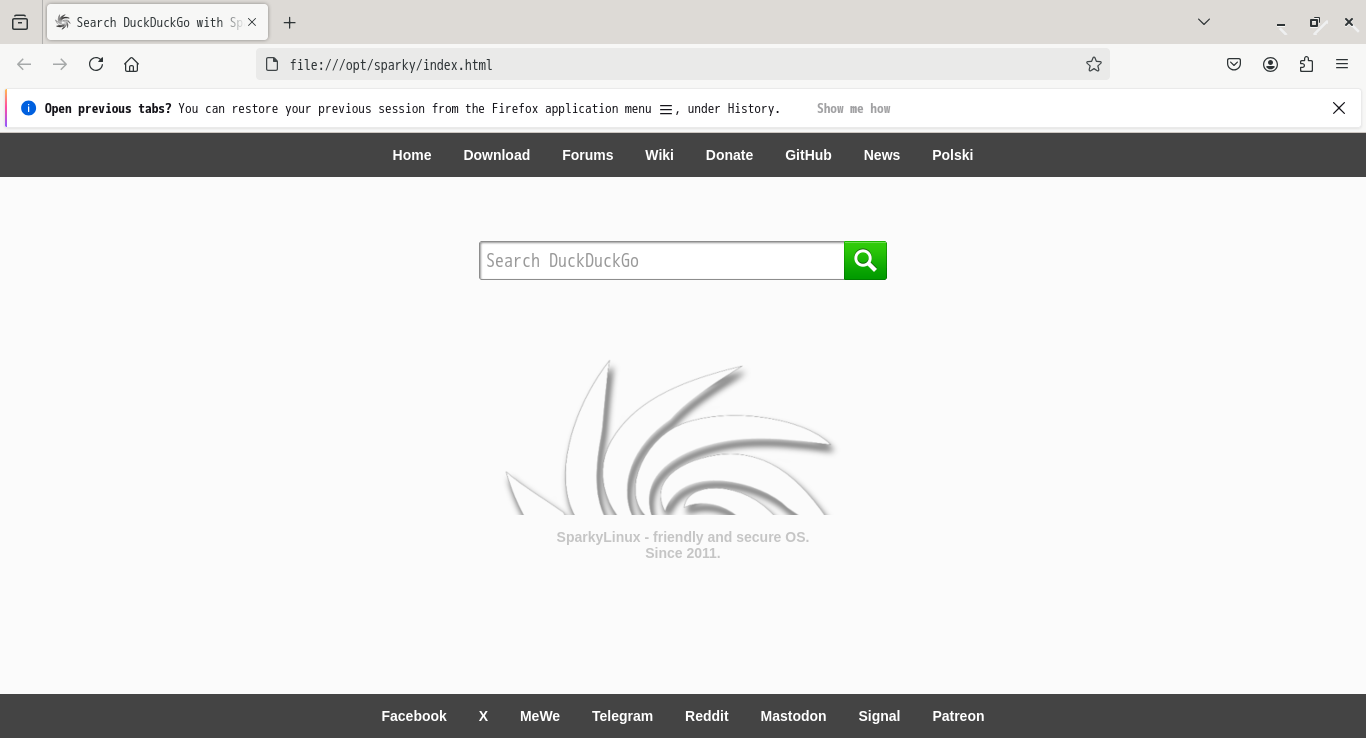This screenshot has width=1366, height=738.
Task: Click the green magnifier search button
Action: pyautogui.click(x=865, y=261)
